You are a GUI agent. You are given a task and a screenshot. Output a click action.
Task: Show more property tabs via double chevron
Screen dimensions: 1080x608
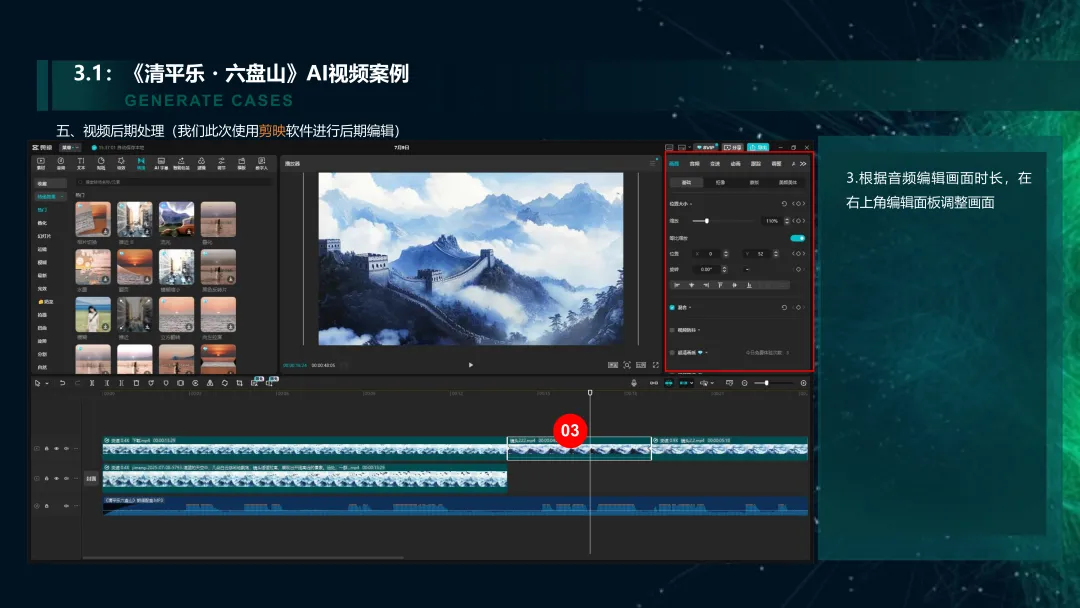[803, 164]
